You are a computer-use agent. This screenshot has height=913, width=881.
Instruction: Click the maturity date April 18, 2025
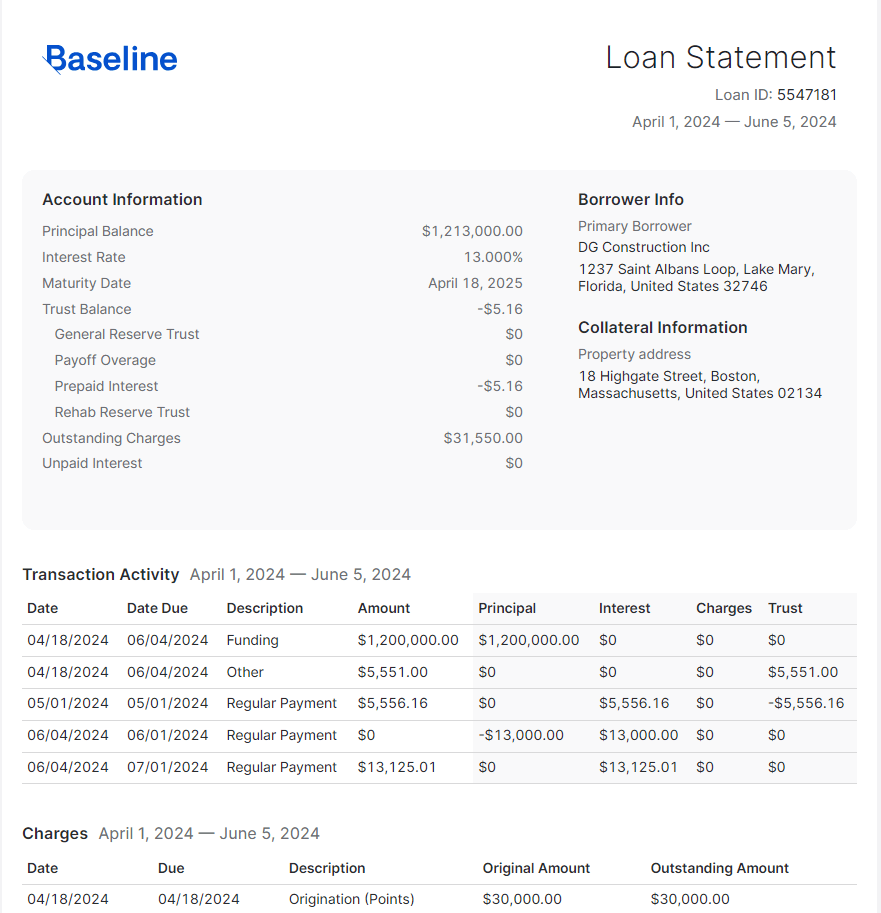pyautogui.click(x=475, y=283)
